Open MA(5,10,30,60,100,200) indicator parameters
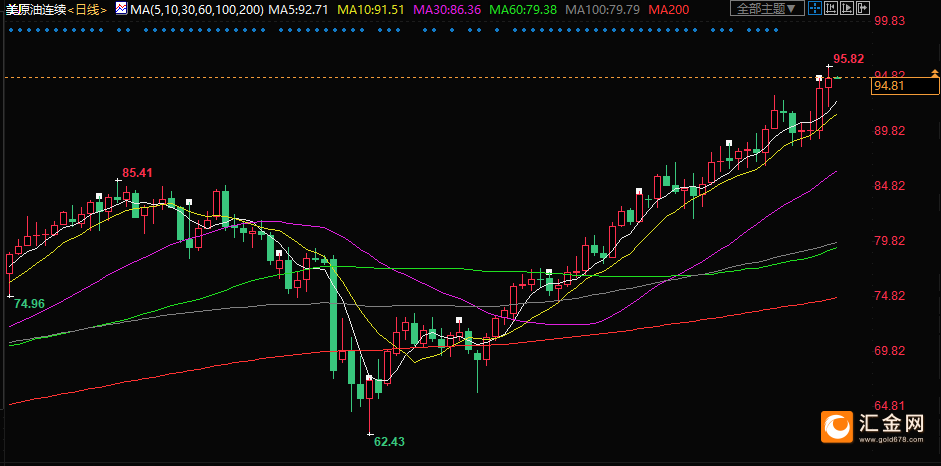The height and width of the screenshot is (466, 941). click(196, 10)
